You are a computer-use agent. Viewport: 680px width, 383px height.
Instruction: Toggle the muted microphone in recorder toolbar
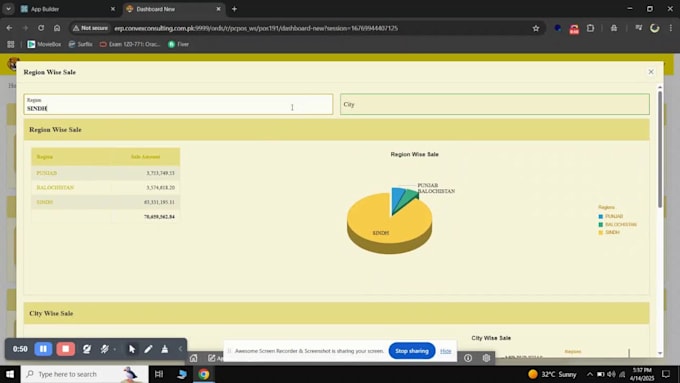105,349
